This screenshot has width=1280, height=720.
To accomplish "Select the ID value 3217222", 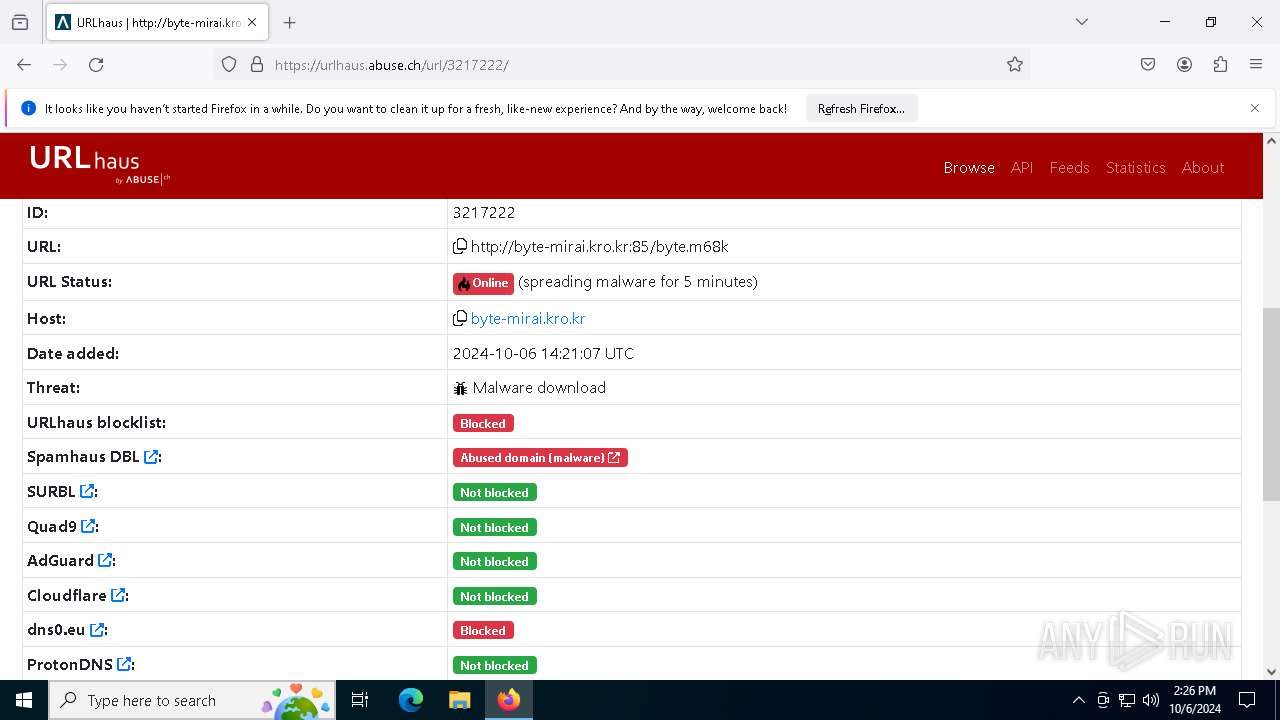I will (x=484, y=212).
